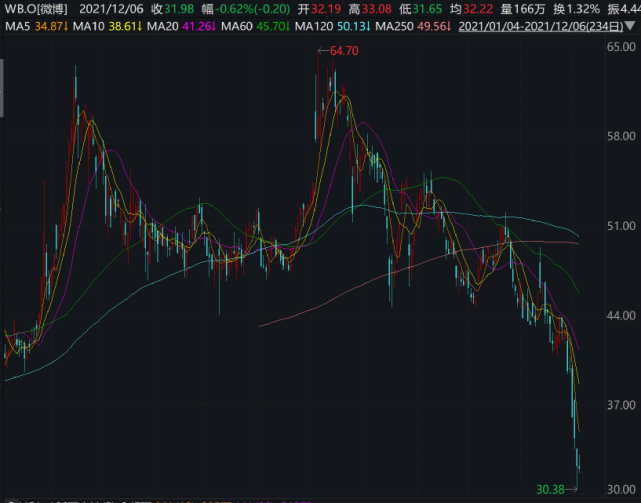This screenshot has height=503, width=641.
Task: Click the gray scrollbar handle on left edge
Action: tap(2, 88)
